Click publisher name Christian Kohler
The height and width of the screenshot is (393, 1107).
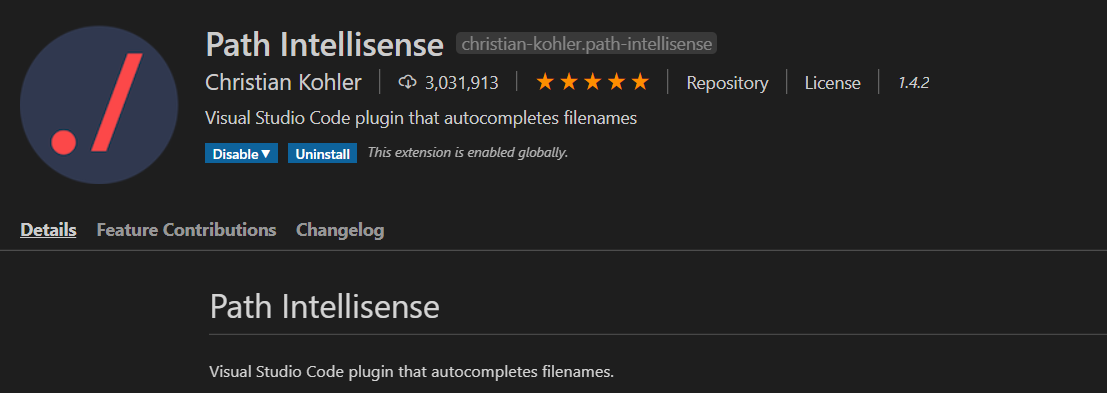pos(283,83)
